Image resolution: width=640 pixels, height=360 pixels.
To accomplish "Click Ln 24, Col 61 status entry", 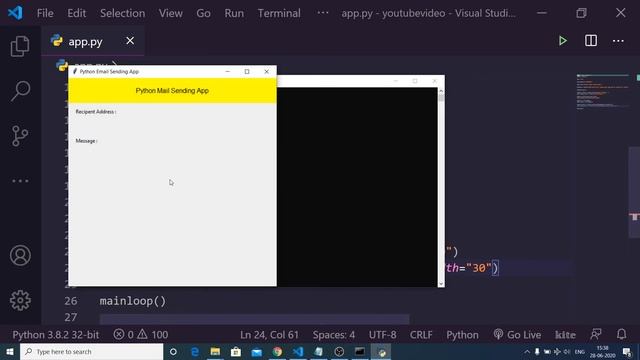I will (269, 335).
